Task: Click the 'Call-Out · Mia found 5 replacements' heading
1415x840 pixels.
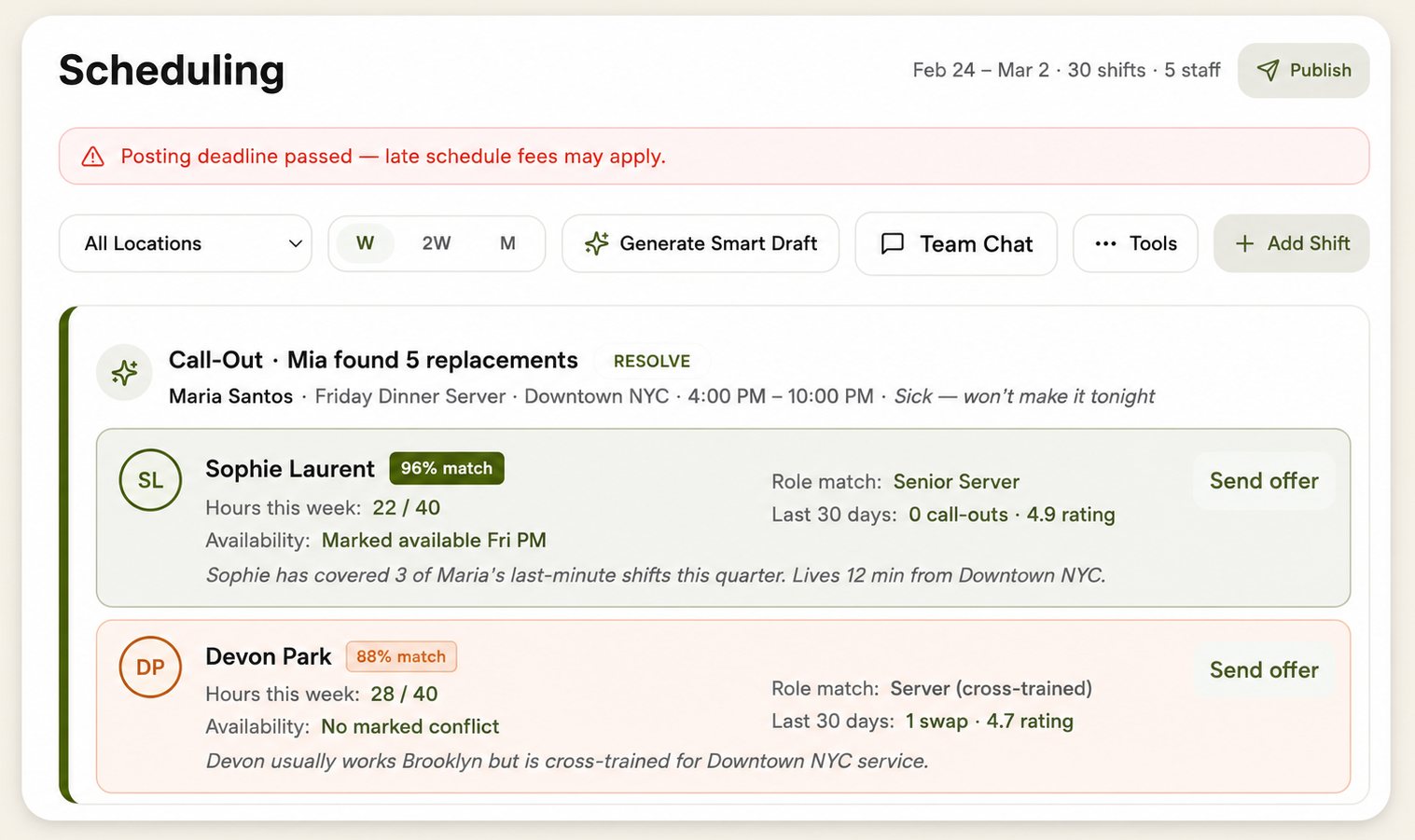Action: tap(373, 360)
